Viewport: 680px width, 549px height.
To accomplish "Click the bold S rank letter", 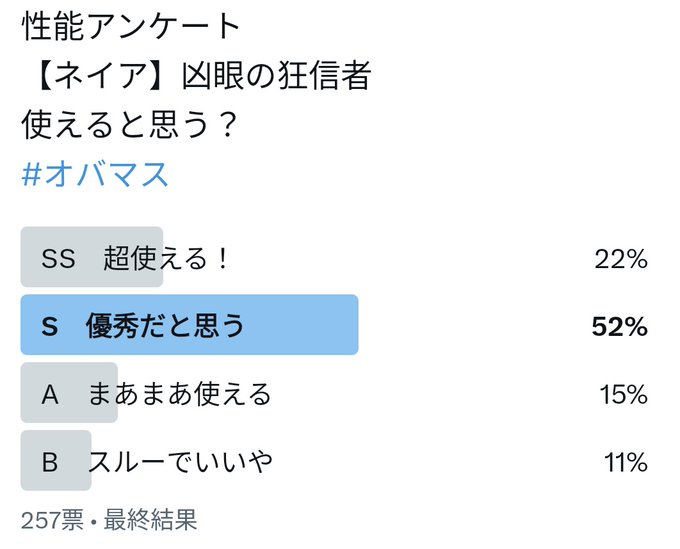I will click(x=49, y=327).
